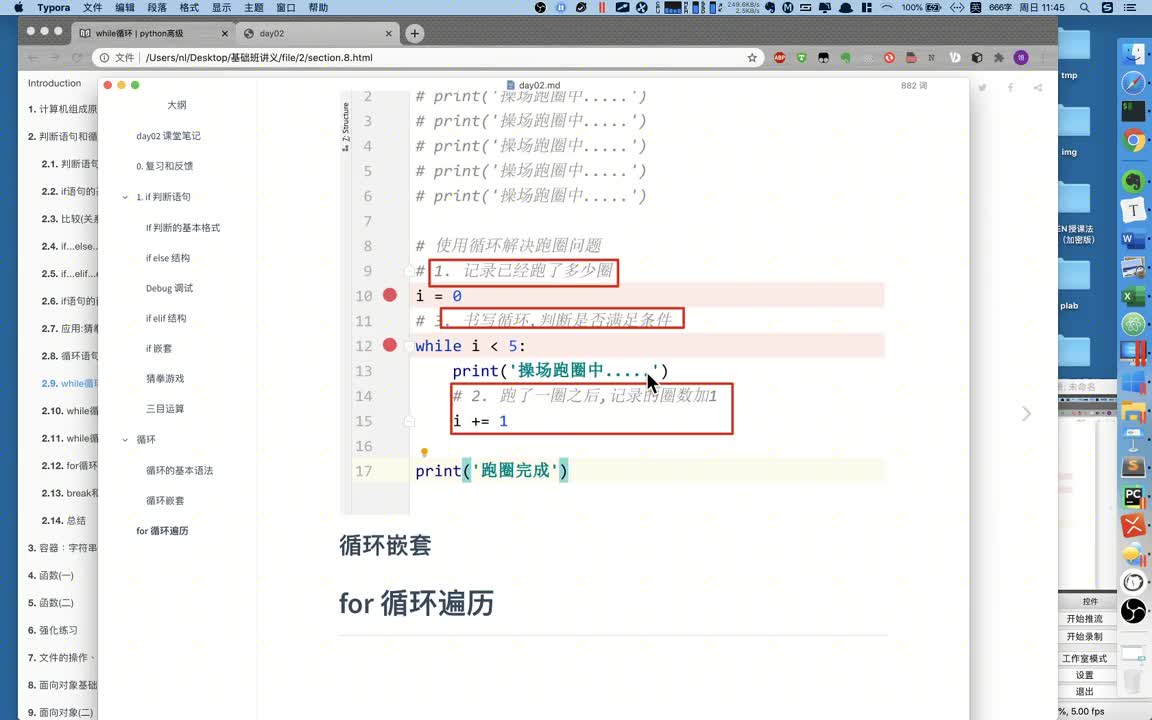Screen dimensions: 1152x720
Task: Switch to the 'while循环 | python高级' tab
Action: [154, 33]
